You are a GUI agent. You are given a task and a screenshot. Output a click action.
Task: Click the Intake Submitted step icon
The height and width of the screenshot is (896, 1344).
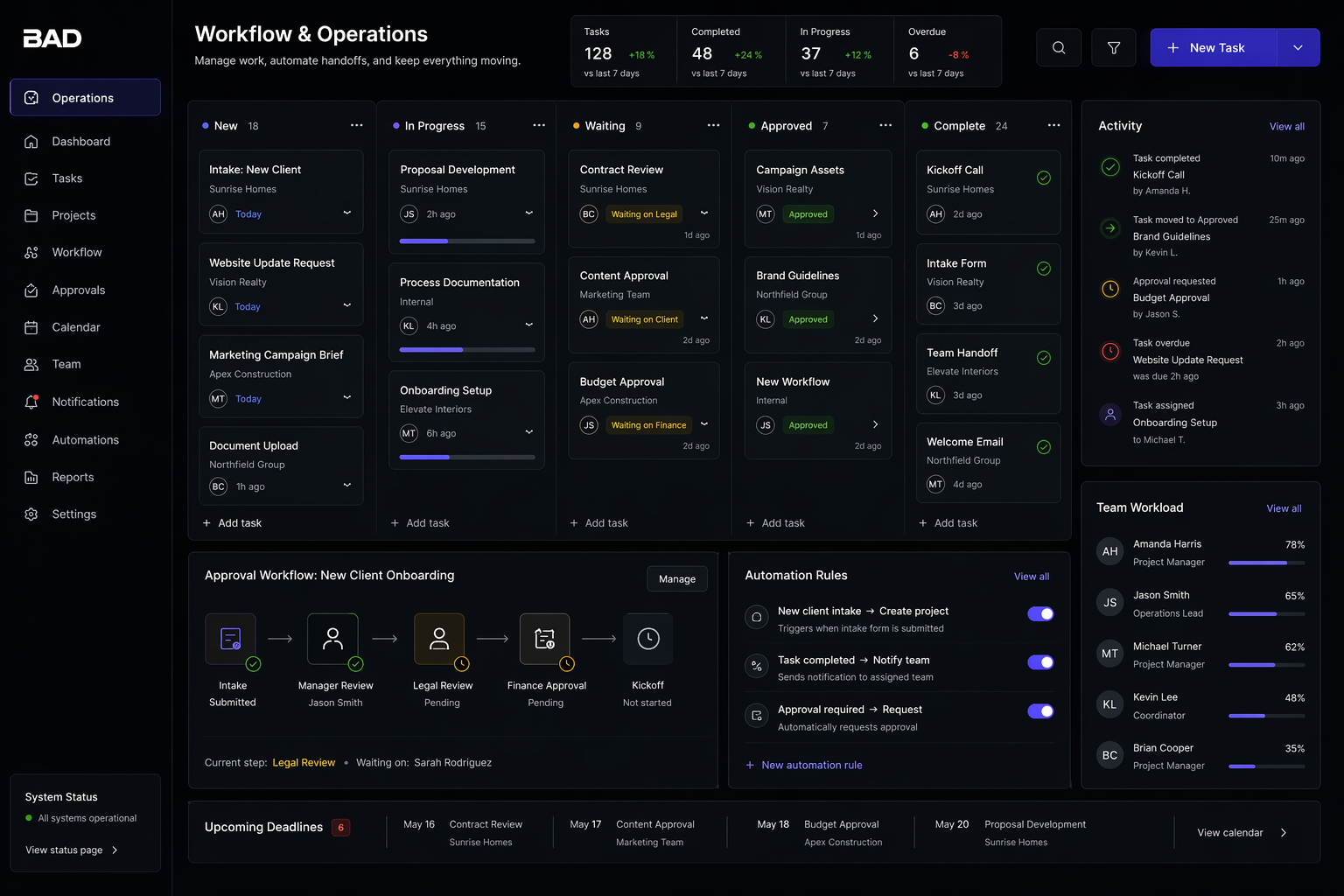[x=231, y=639]
